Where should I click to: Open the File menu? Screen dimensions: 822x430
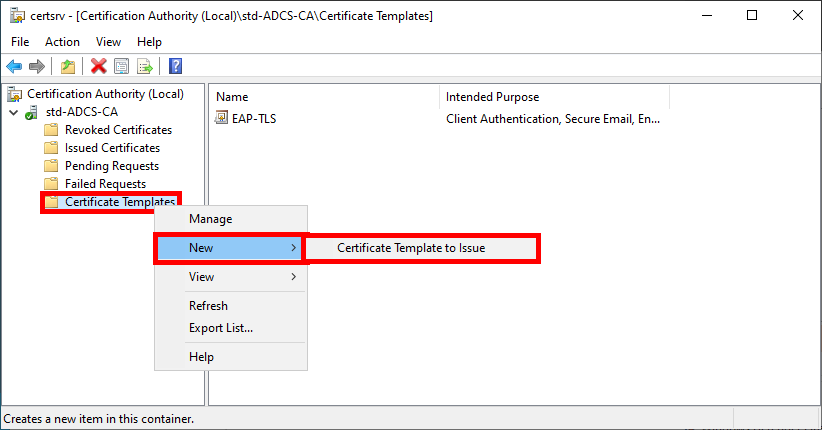[20, 42]
